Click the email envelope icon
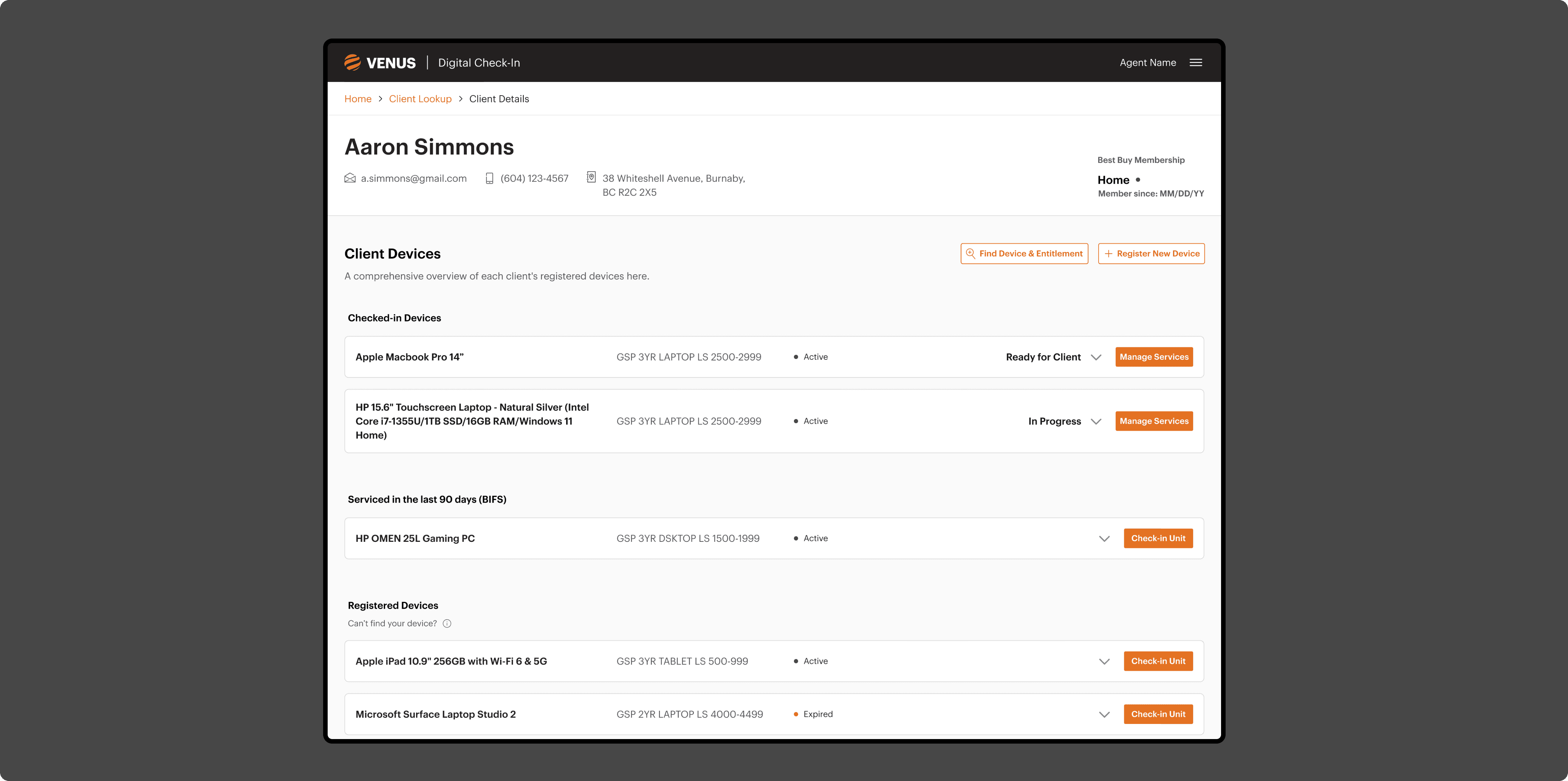The image size is (1568, 781). tap(350, 178)
